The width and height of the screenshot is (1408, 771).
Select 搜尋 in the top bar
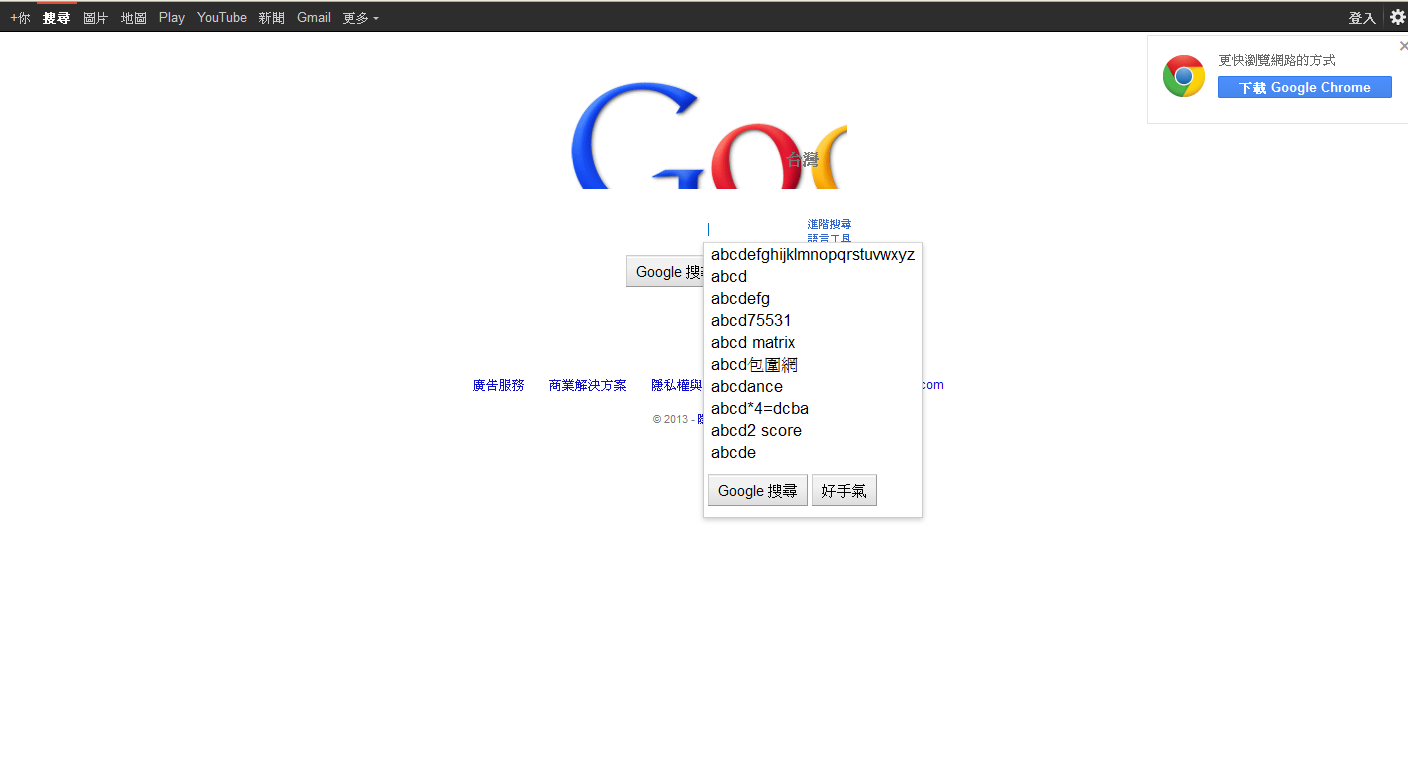pyautogui.click(x=56, y=18)
